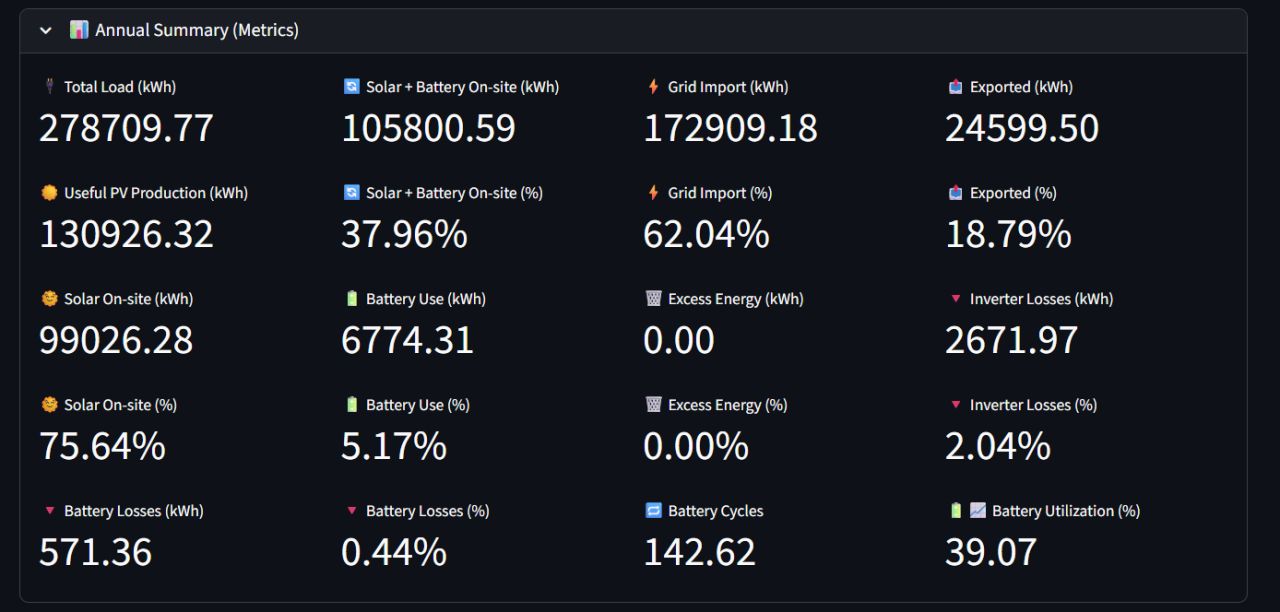Click the battery icon beside Battery Utilization (%)

point(956,511)
